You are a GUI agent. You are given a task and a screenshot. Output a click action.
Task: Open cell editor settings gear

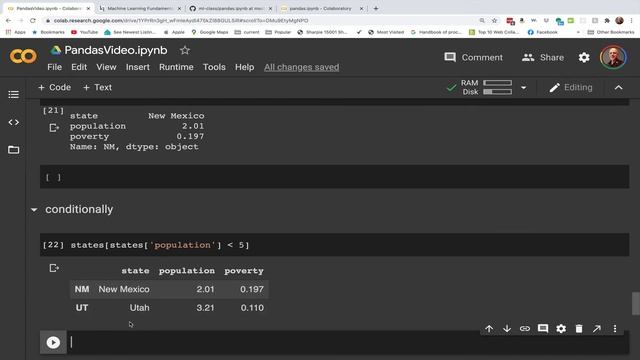click(x=561, y=329)
